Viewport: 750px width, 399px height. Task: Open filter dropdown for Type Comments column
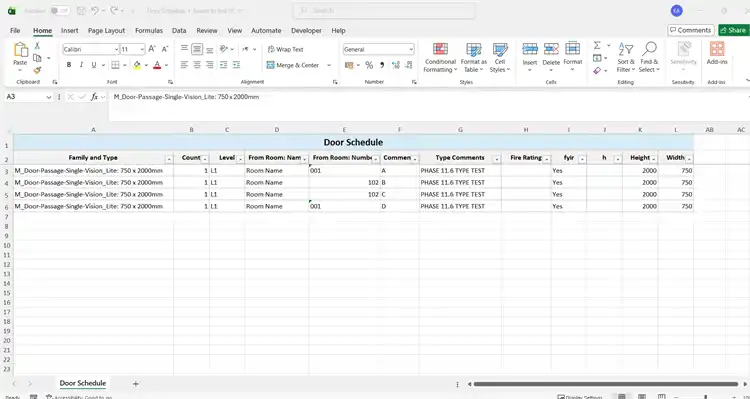click(496, 159)
